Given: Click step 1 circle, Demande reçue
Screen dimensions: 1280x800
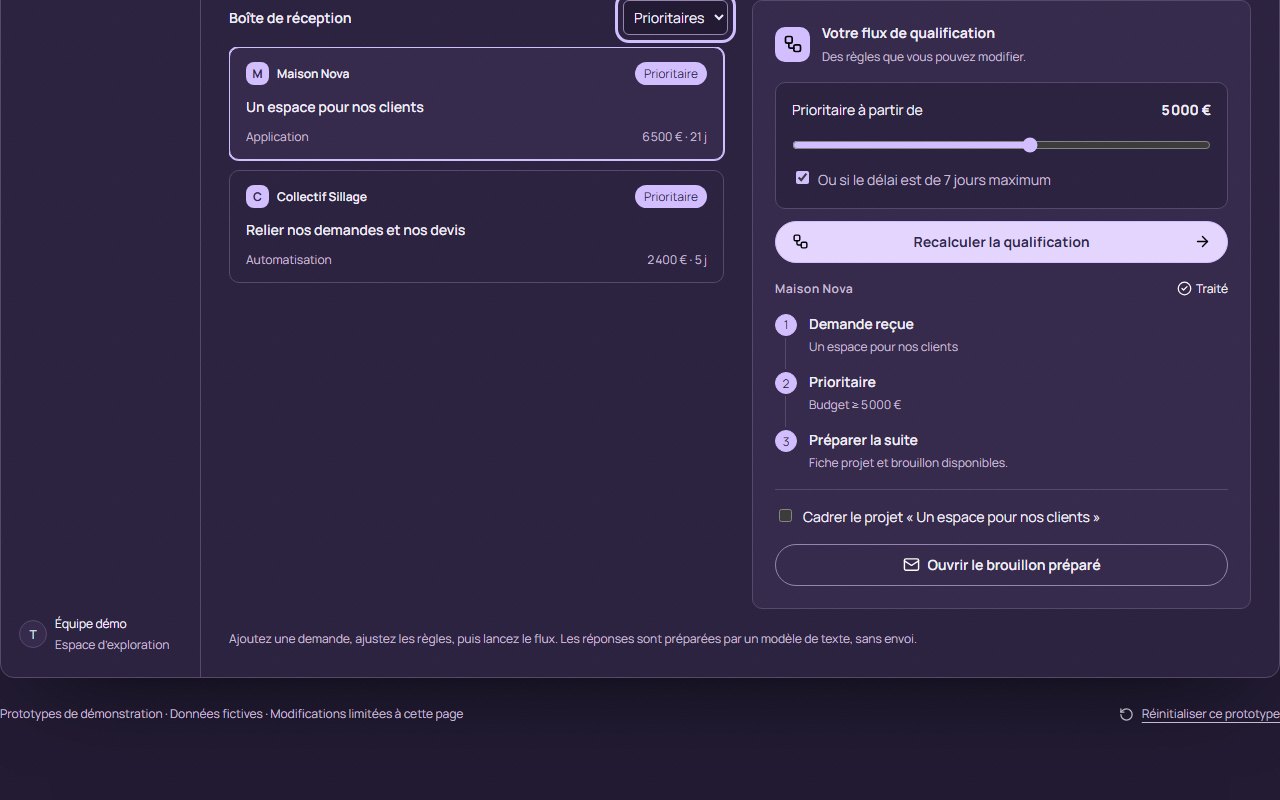Looking at the screenshot, I should point(786,325).
